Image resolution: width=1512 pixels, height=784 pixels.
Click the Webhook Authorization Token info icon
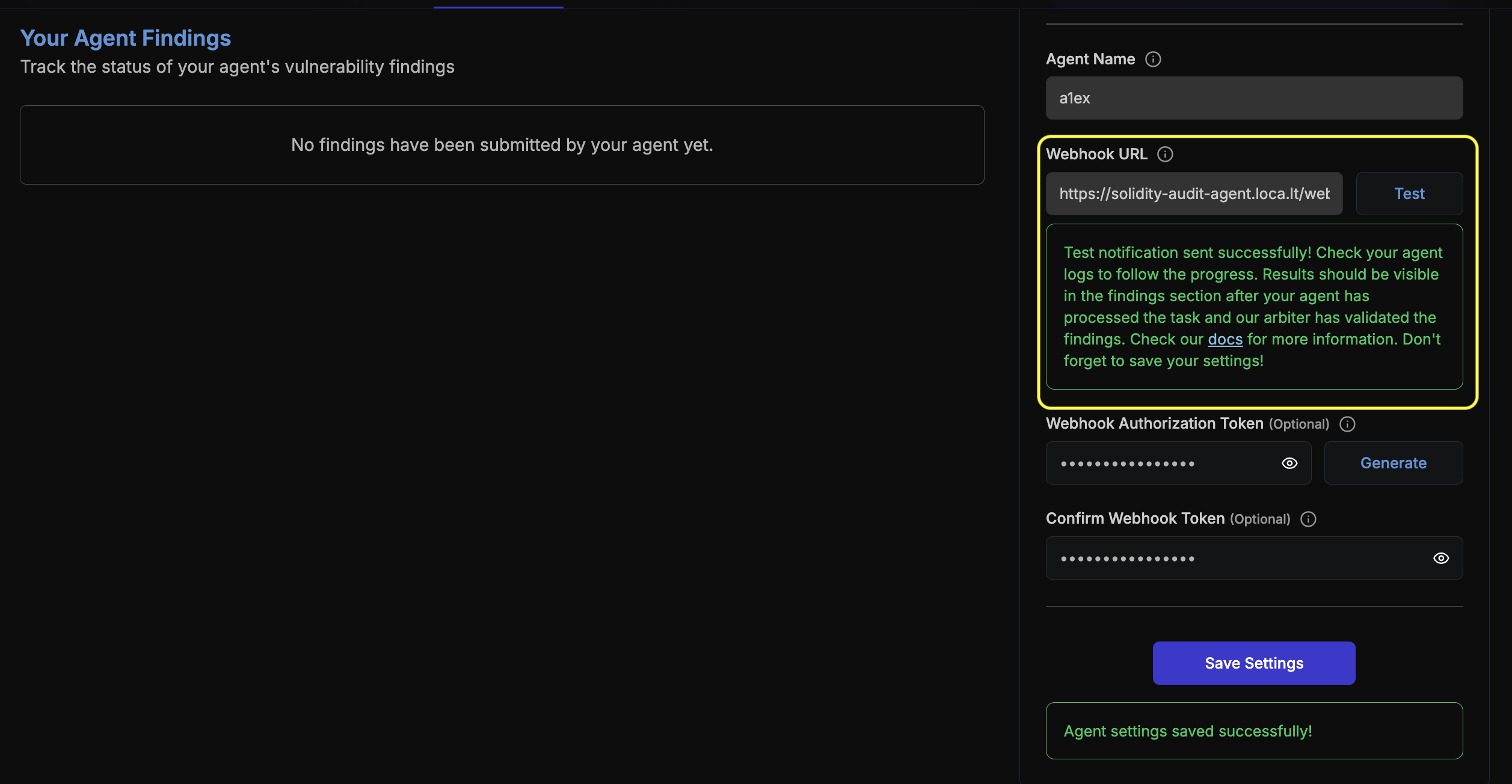(x=1347, y=424)
